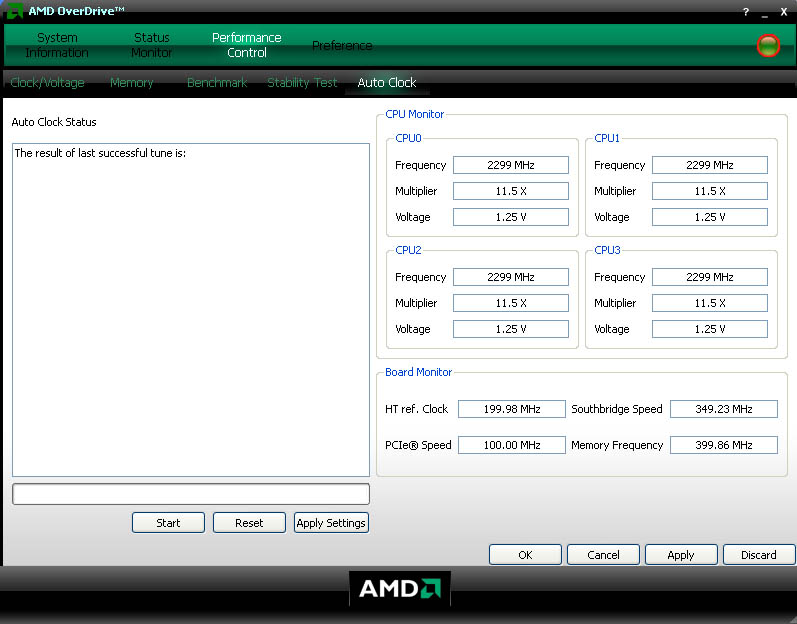Start the auto clock tuning
The width and height of the screenshot is (797, 624).
(x=168, y=523)
